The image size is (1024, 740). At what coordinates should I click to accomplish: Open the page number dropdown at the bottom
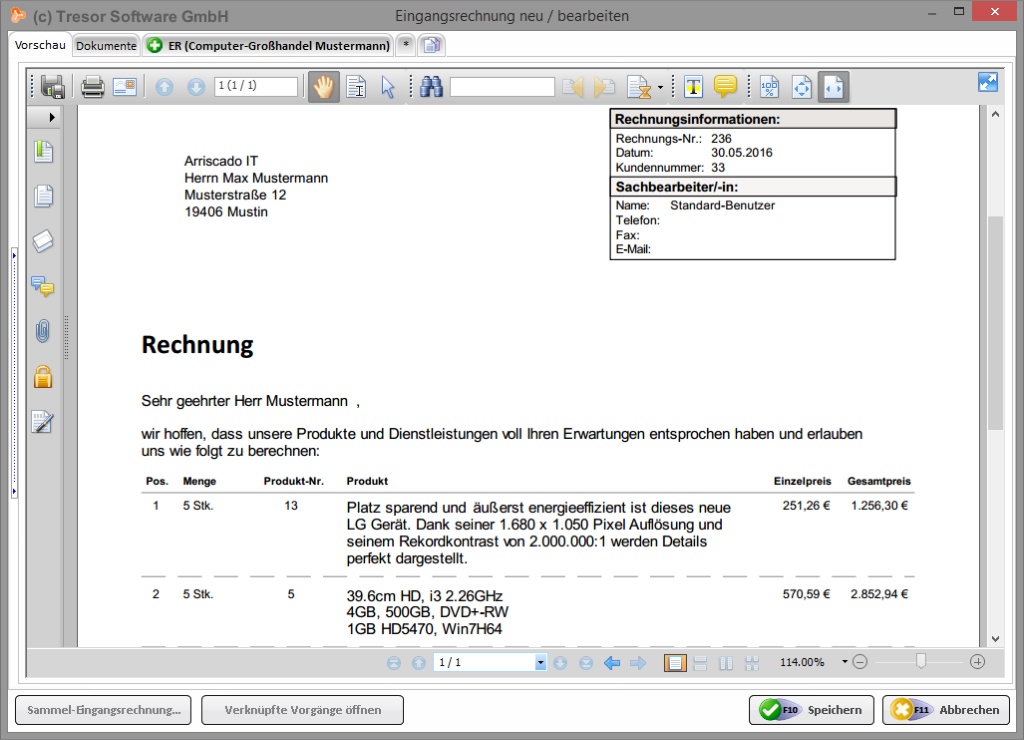pos(541,662)
